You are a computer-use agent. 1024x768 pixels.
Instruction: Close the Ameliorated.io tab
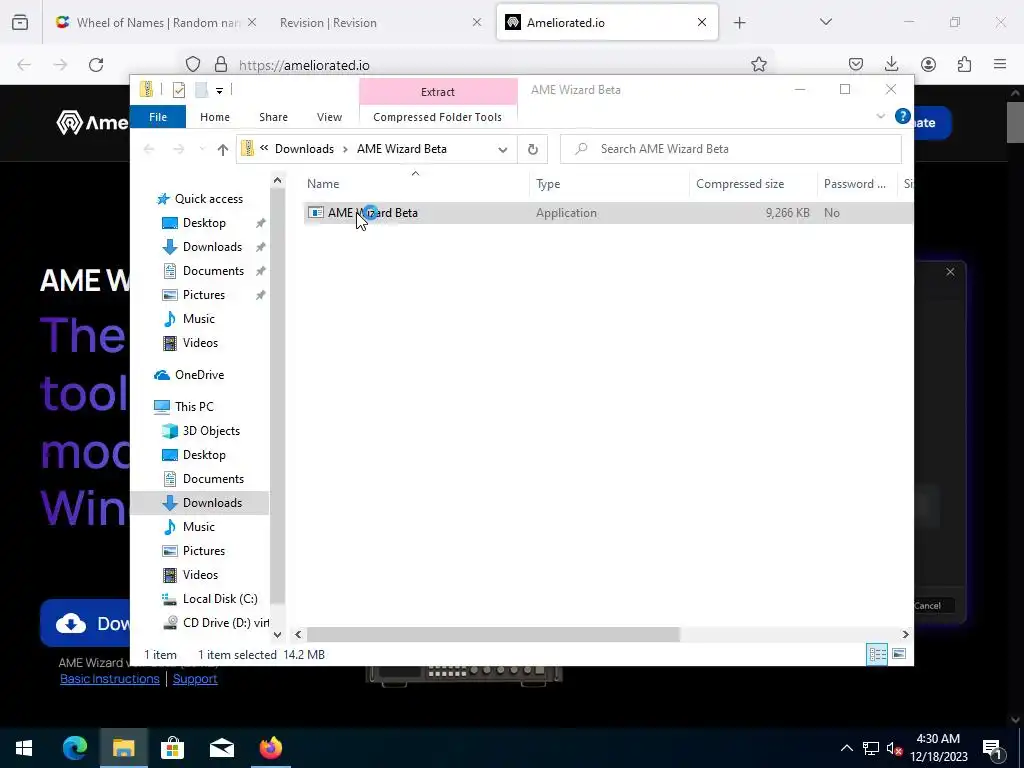[701, 22]
